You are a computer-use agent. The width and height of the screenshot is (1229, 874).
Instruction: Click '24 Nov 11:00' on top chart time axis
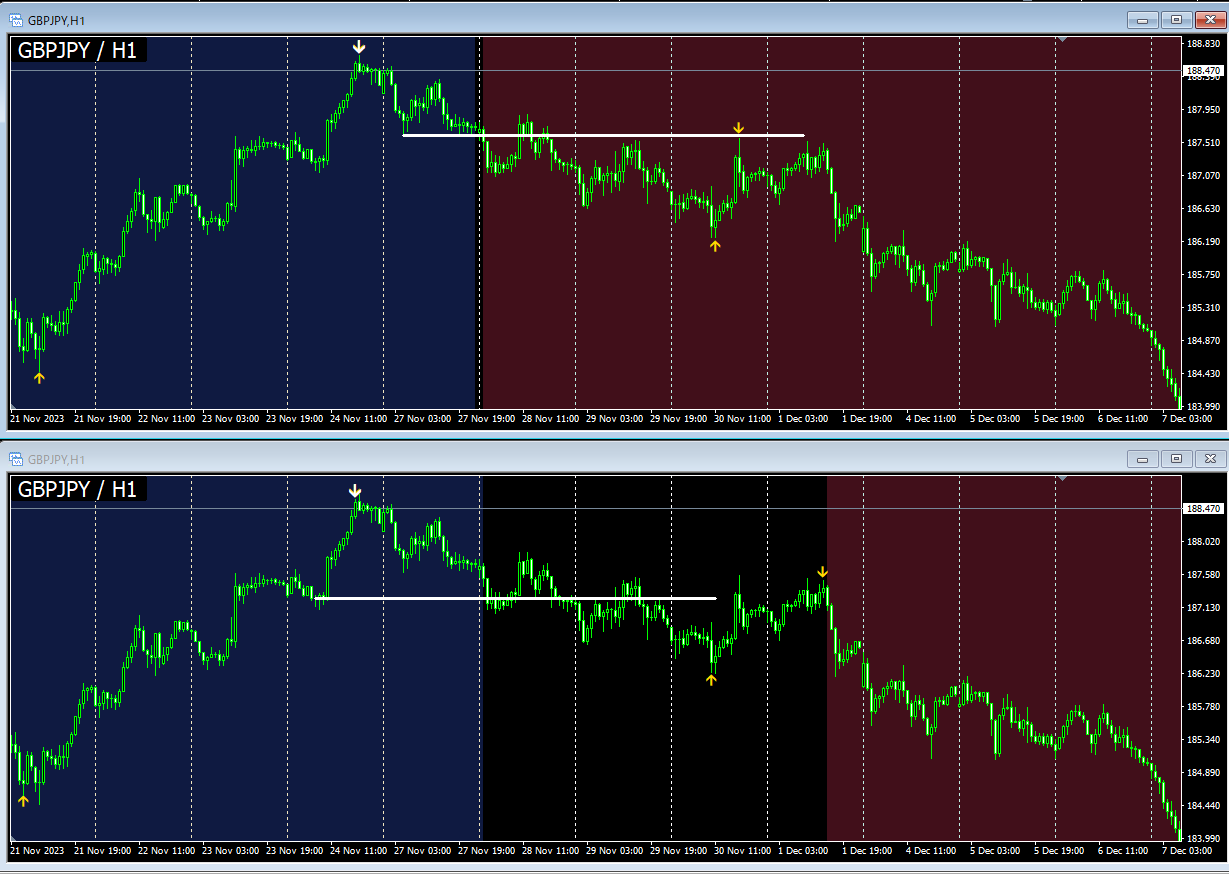pyautogui.click(x=358, y=418)
